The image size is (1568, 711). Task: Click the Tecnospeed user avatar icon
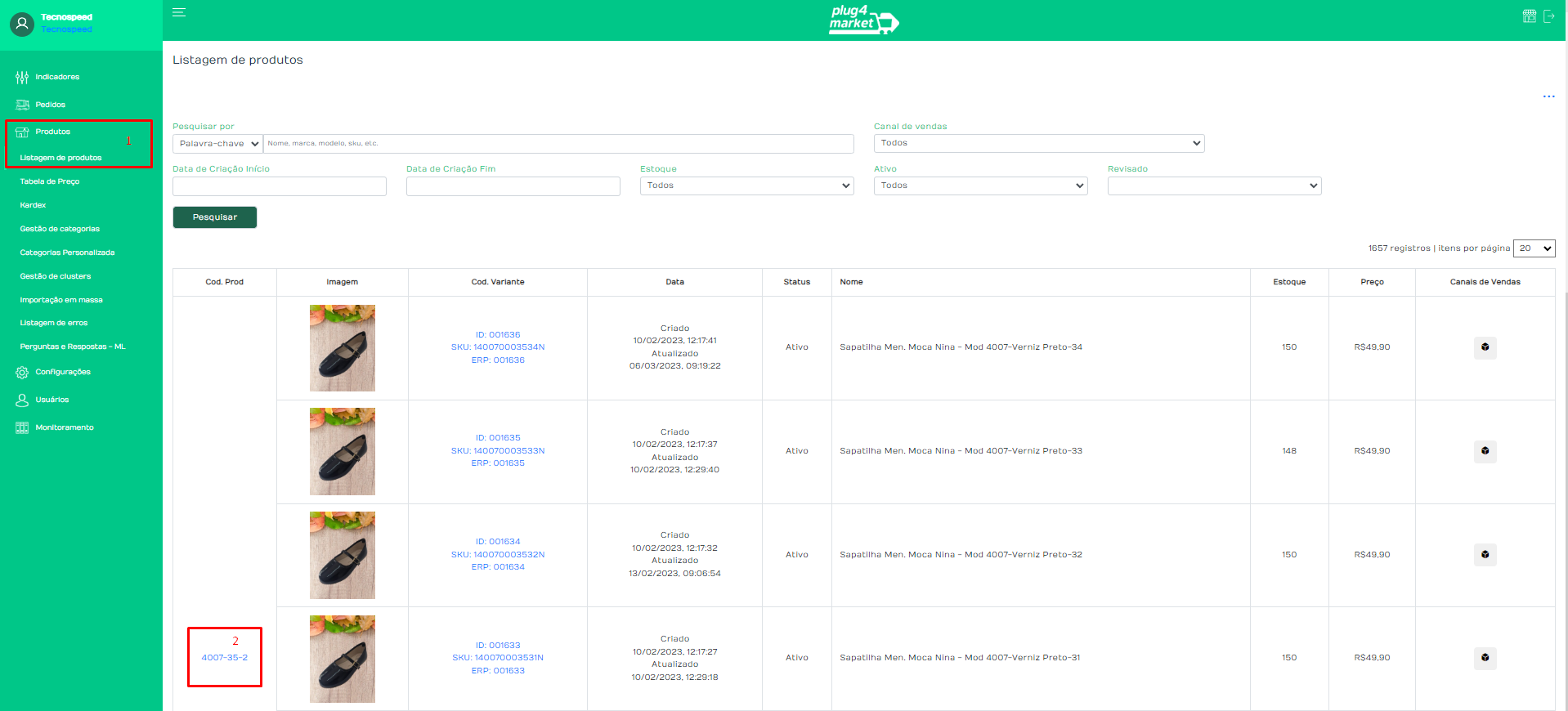(22, 24)
